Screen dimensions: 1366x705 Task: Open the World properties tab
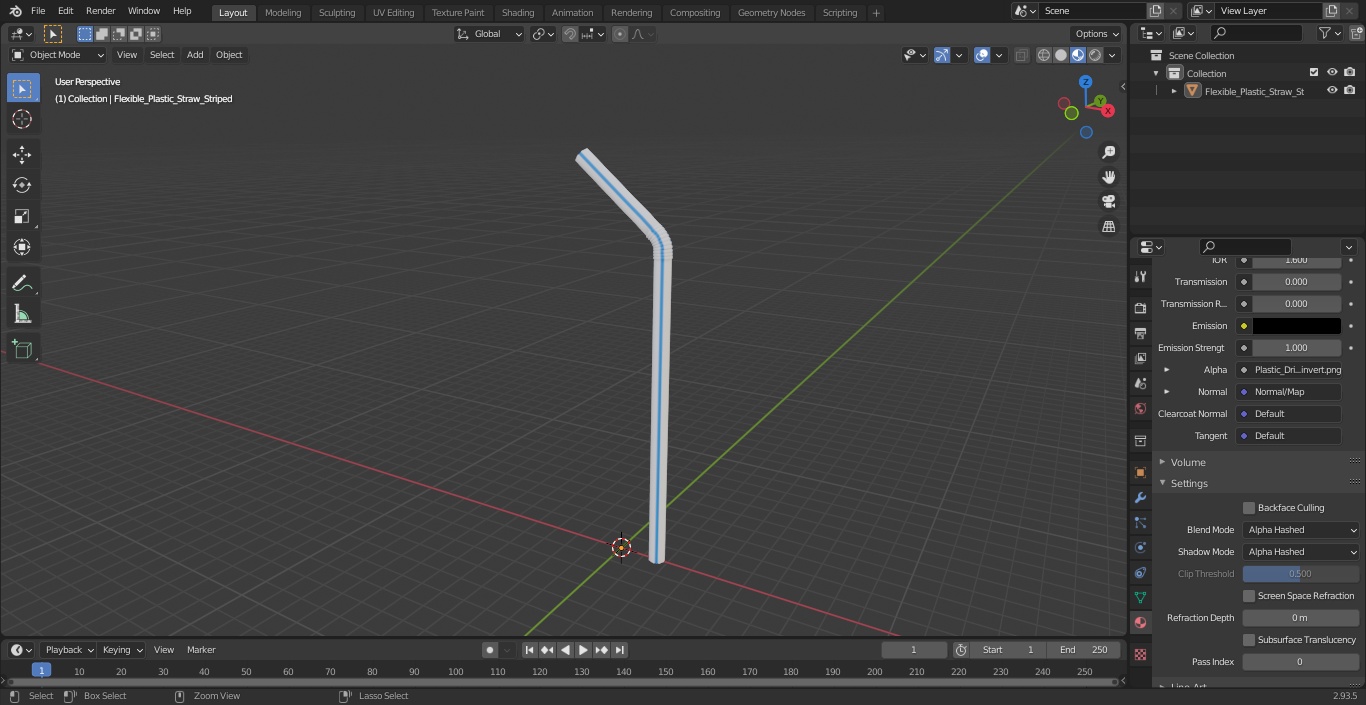click(1140, 408)
